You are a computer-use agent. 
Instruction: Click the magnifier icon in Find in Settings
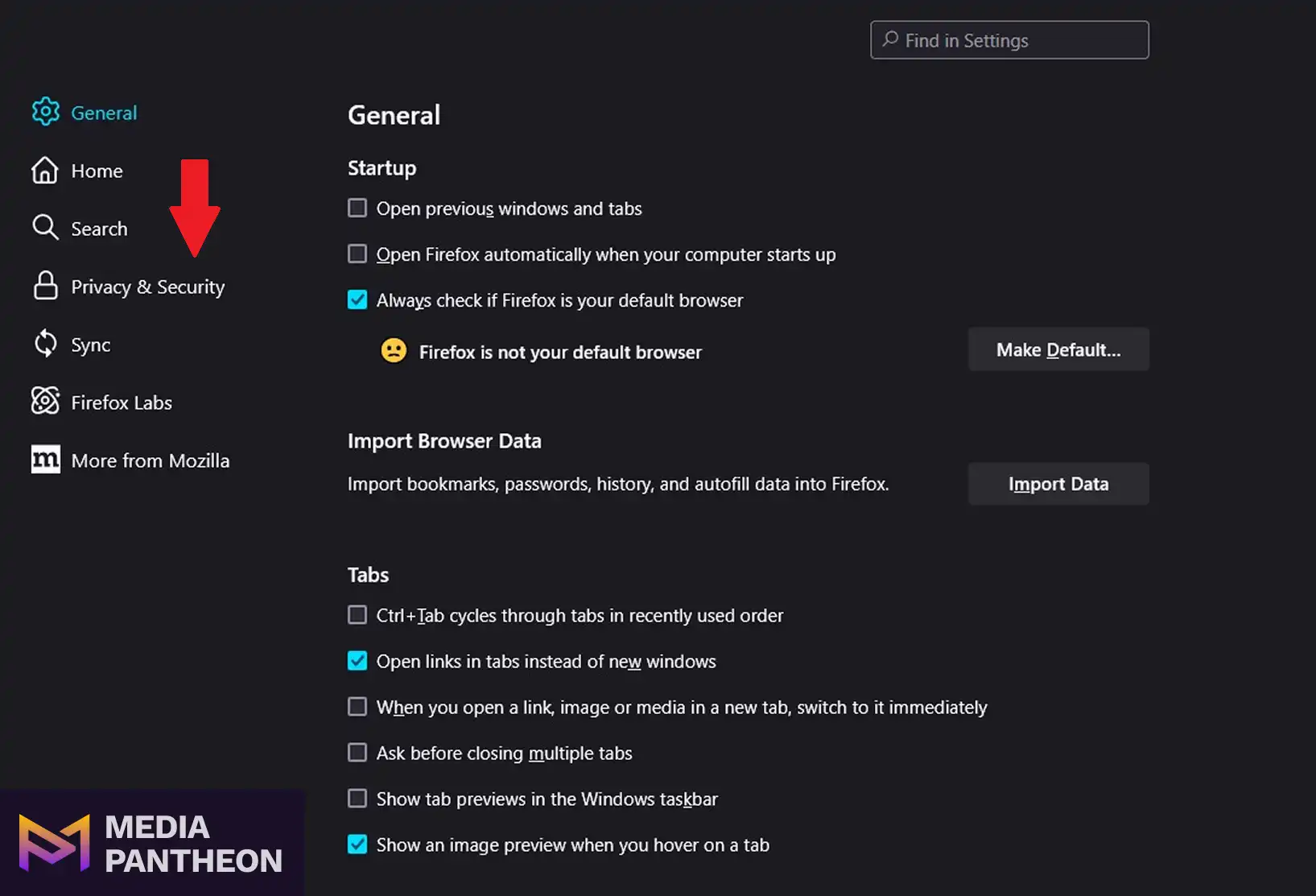[890, 39]
